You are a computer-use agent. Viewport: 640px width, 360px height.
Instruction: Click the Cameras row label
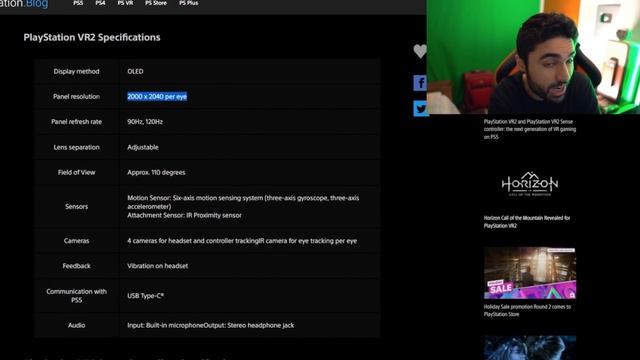[x=76, y=241]
